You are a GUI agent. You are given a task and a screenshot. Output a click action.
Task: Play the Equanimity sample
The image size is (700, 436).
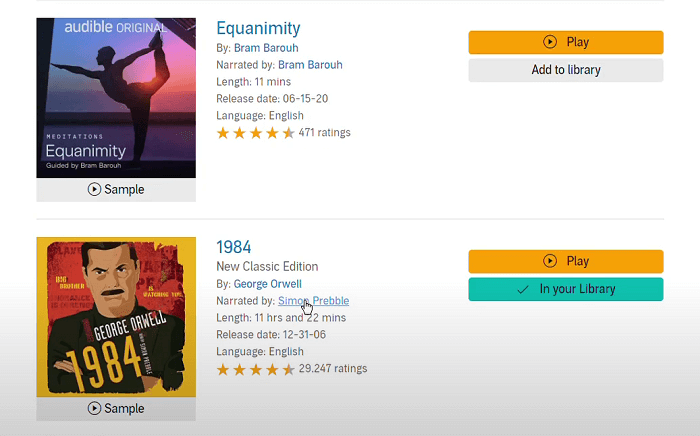point(116,189)
